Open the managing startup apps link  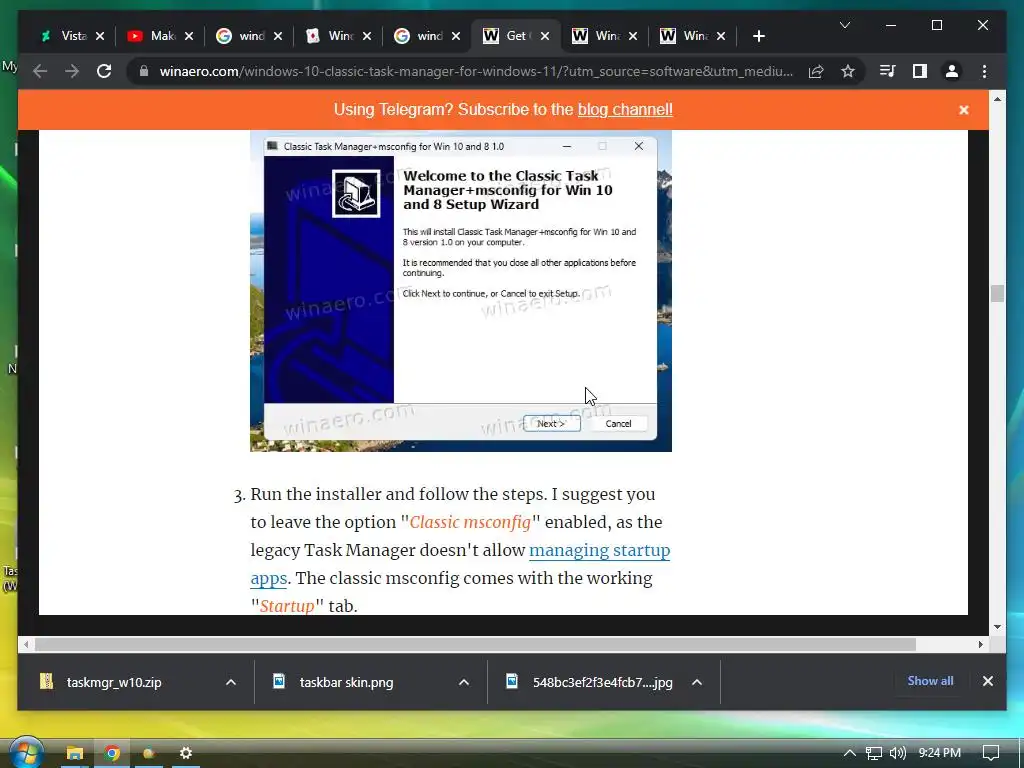point(599,550)
